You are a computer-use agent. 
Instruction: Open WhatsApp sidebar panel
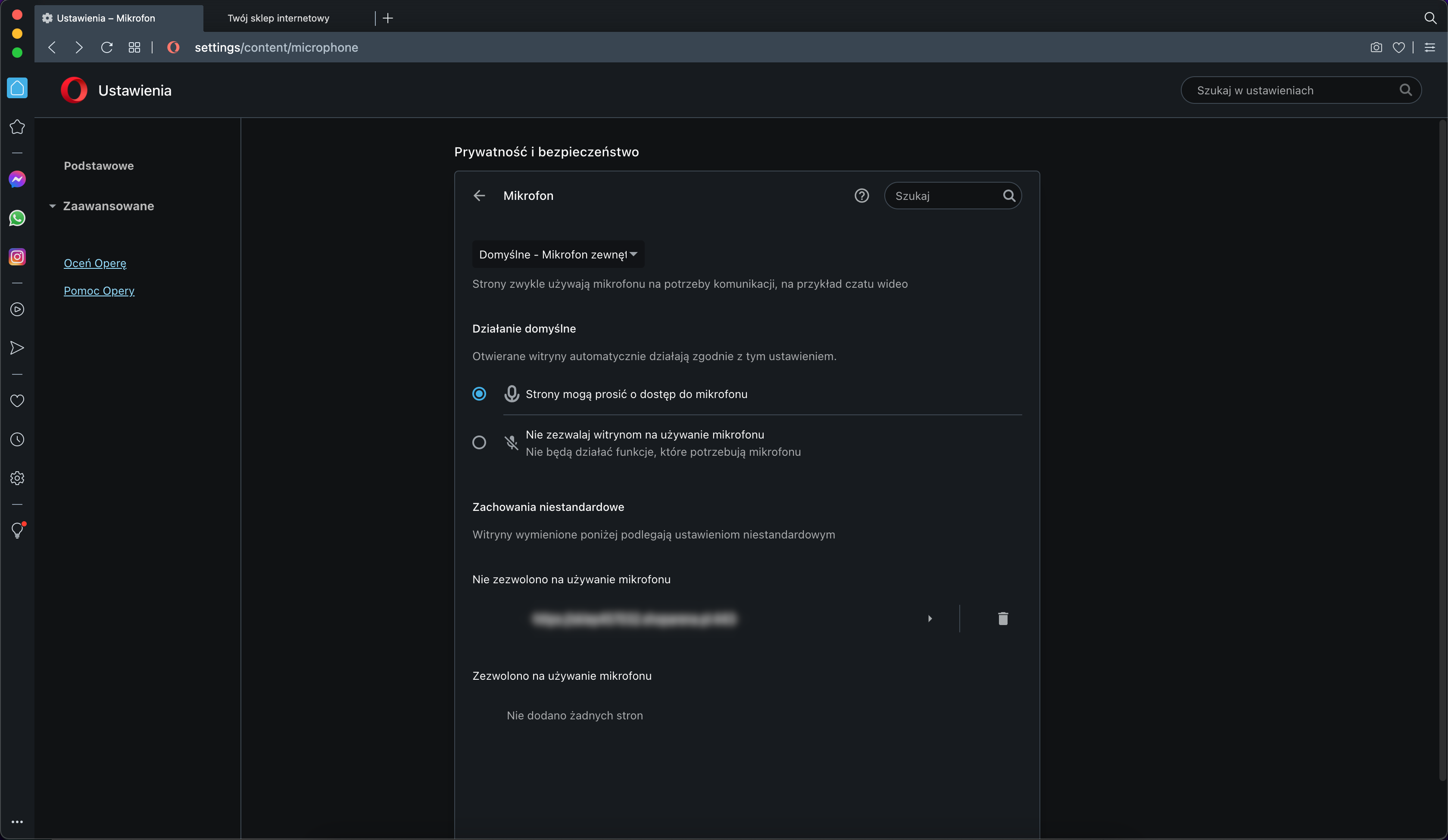click(17, 218)
